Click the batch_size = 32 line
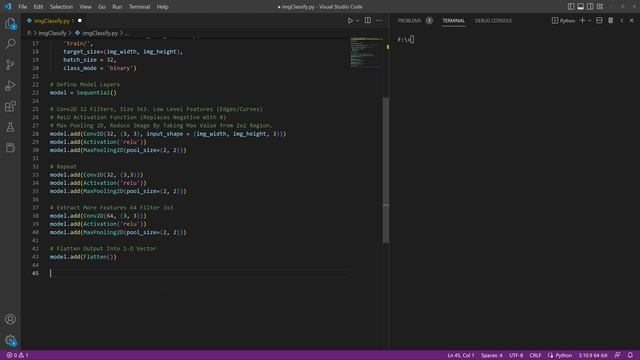 (90, 60)
